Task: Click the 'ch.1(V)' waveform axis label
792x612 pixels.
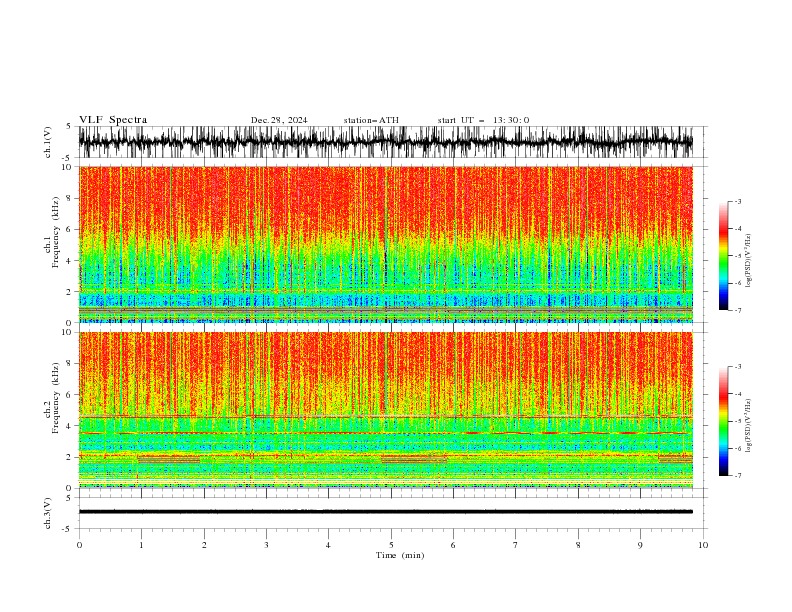Action: click(48, 142)
